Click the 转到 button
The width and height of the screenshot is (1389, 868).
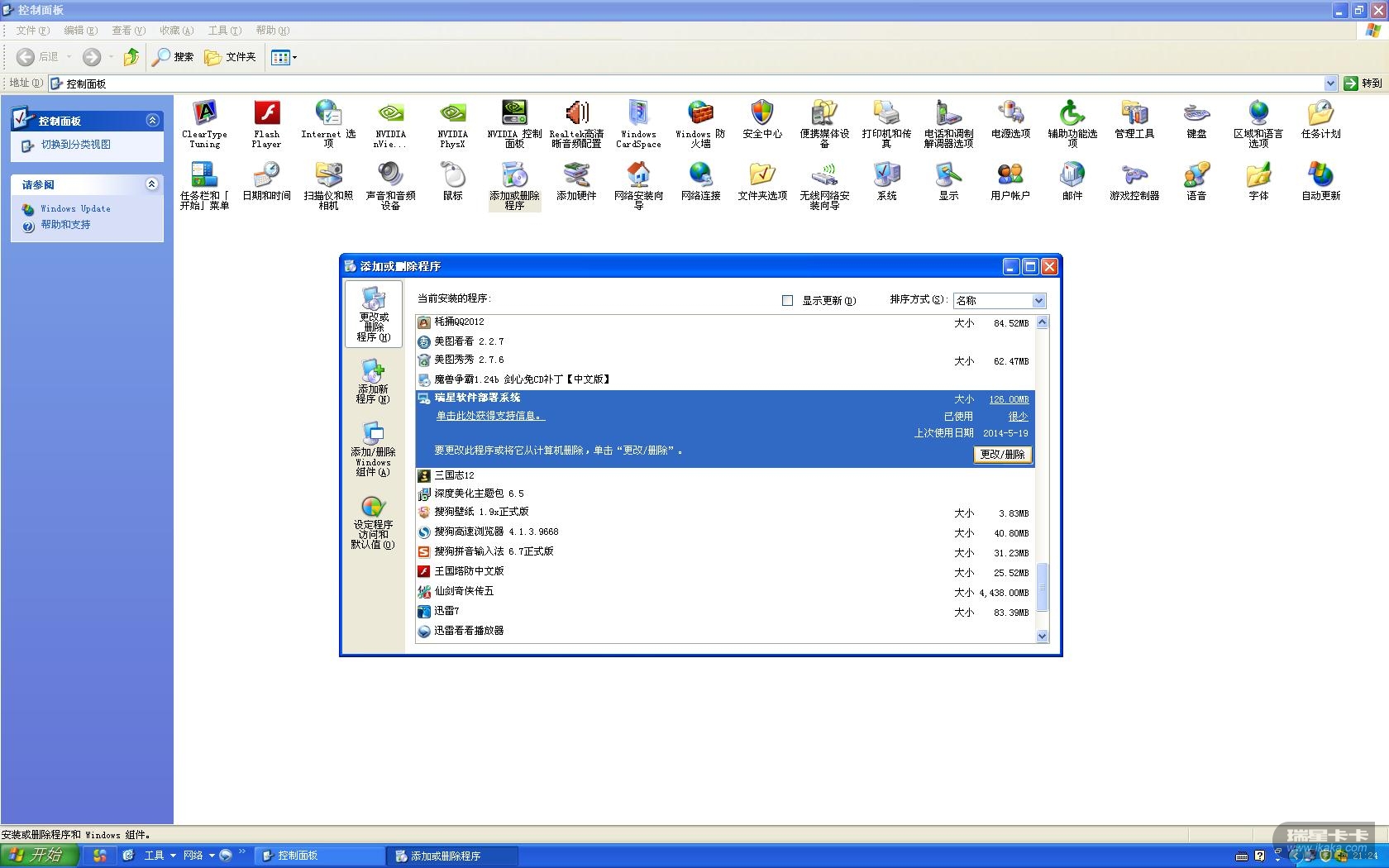(x=1363, y=83)
